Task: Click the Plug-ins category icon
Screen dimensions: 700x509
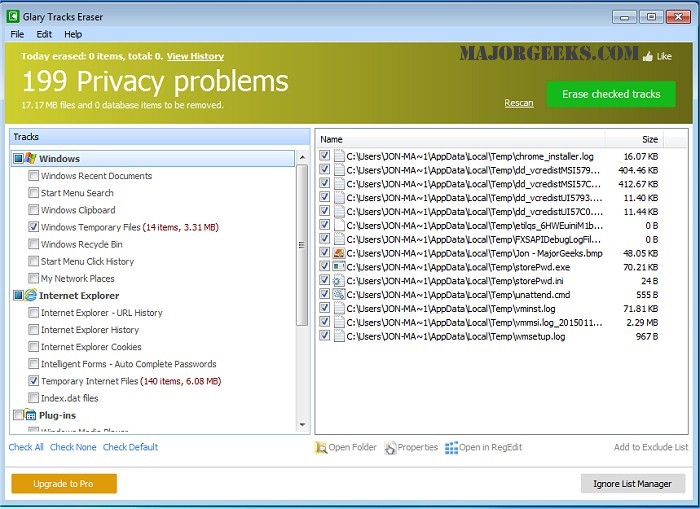Action: (30, 415)
